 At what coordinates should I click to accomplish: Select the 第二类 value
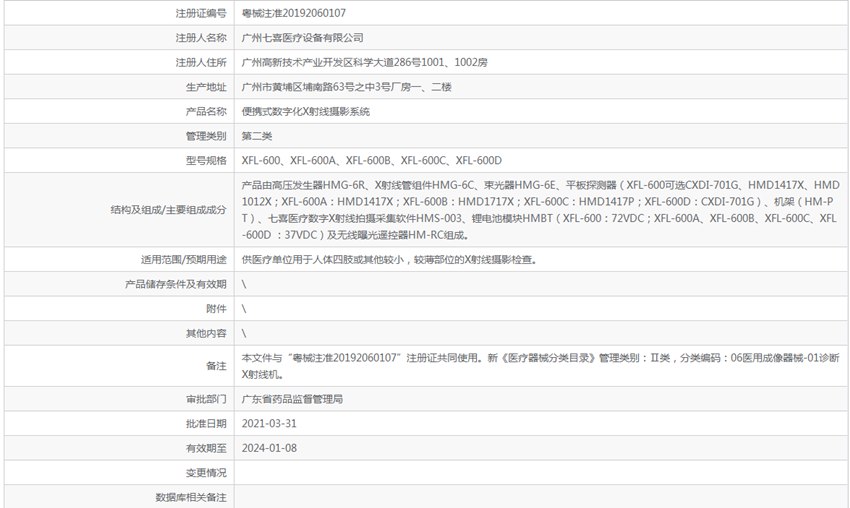point(257,136)
